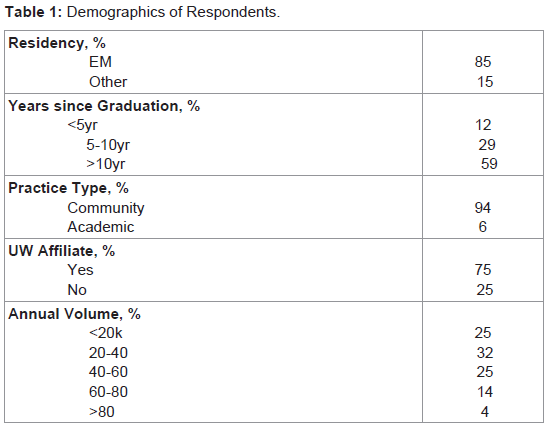The image size is (549, 430).
Task: Click the Table 1 caption title
Action: coord(142,12)
